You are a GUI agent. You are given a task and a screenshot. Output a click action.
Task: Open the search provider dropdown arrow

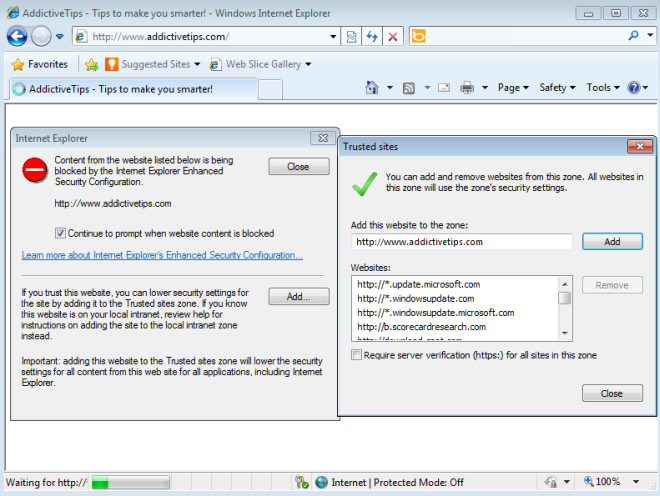pyautogui.click(x=650, y=36)
